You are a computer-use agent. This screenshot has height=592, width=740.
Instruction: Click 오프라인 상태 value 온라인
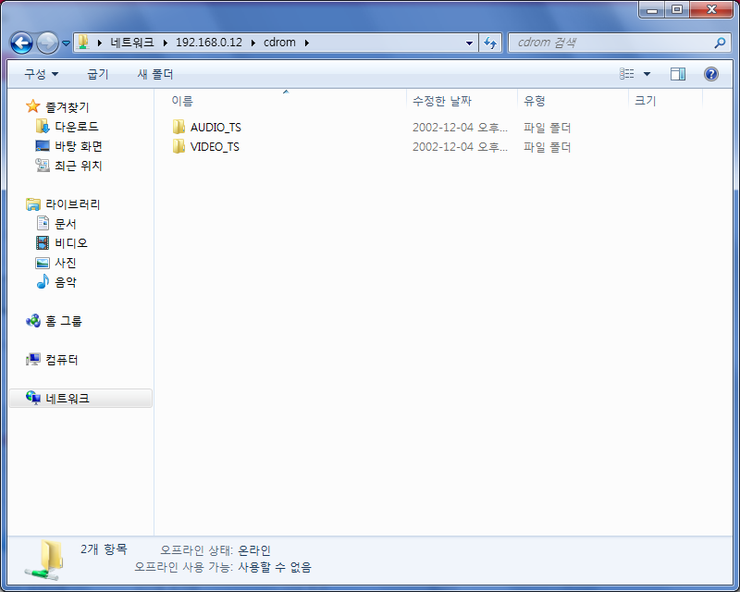tap(254, 550)
